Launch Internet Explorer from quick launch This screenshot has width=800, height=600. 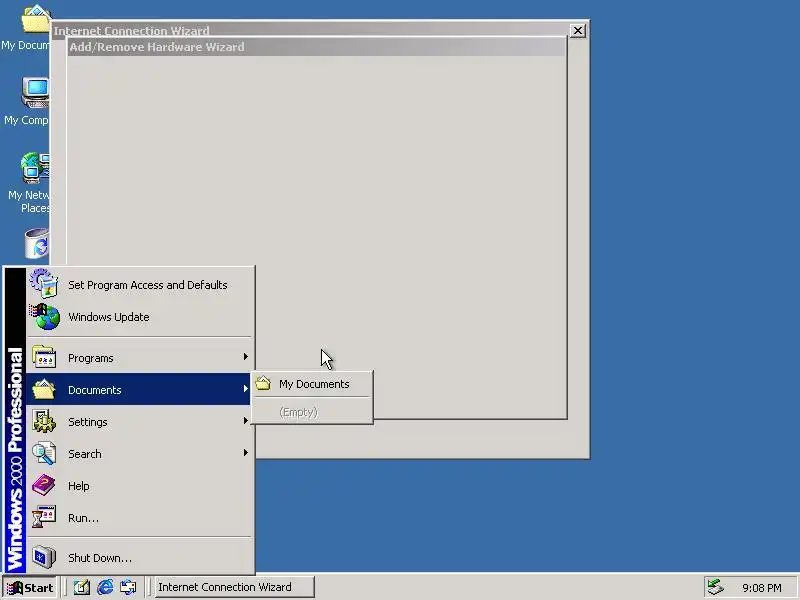[x=105, y=588]
